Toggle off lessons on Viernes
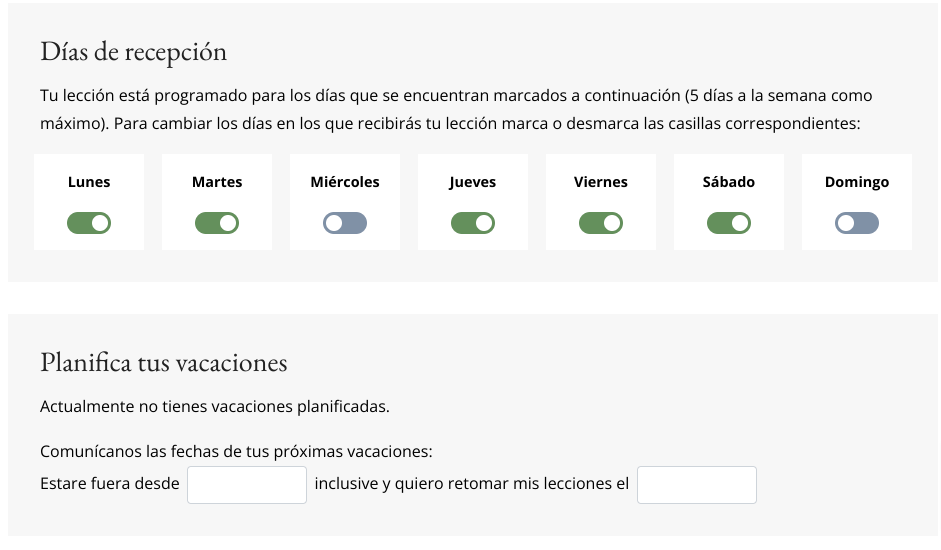The width and height of the screenshot is (941, 550). click(601, 223)
